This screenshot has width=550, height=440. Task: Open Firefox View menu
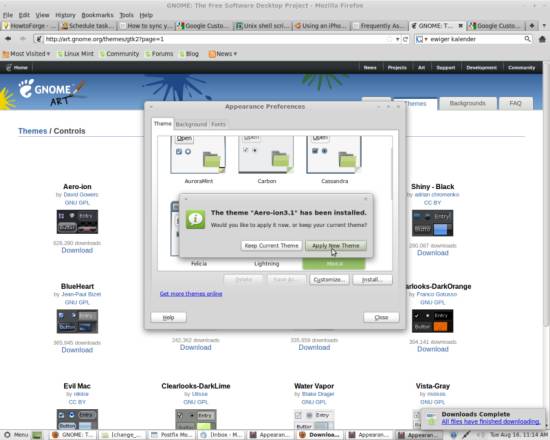(x=42, y=15)
